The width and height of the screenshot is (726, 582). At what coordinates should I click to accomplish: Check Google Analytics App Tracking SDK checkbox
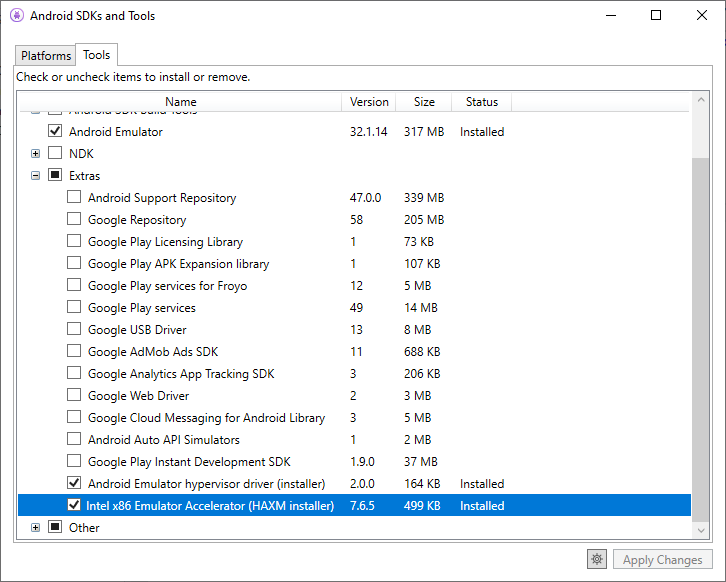(74, 373)
